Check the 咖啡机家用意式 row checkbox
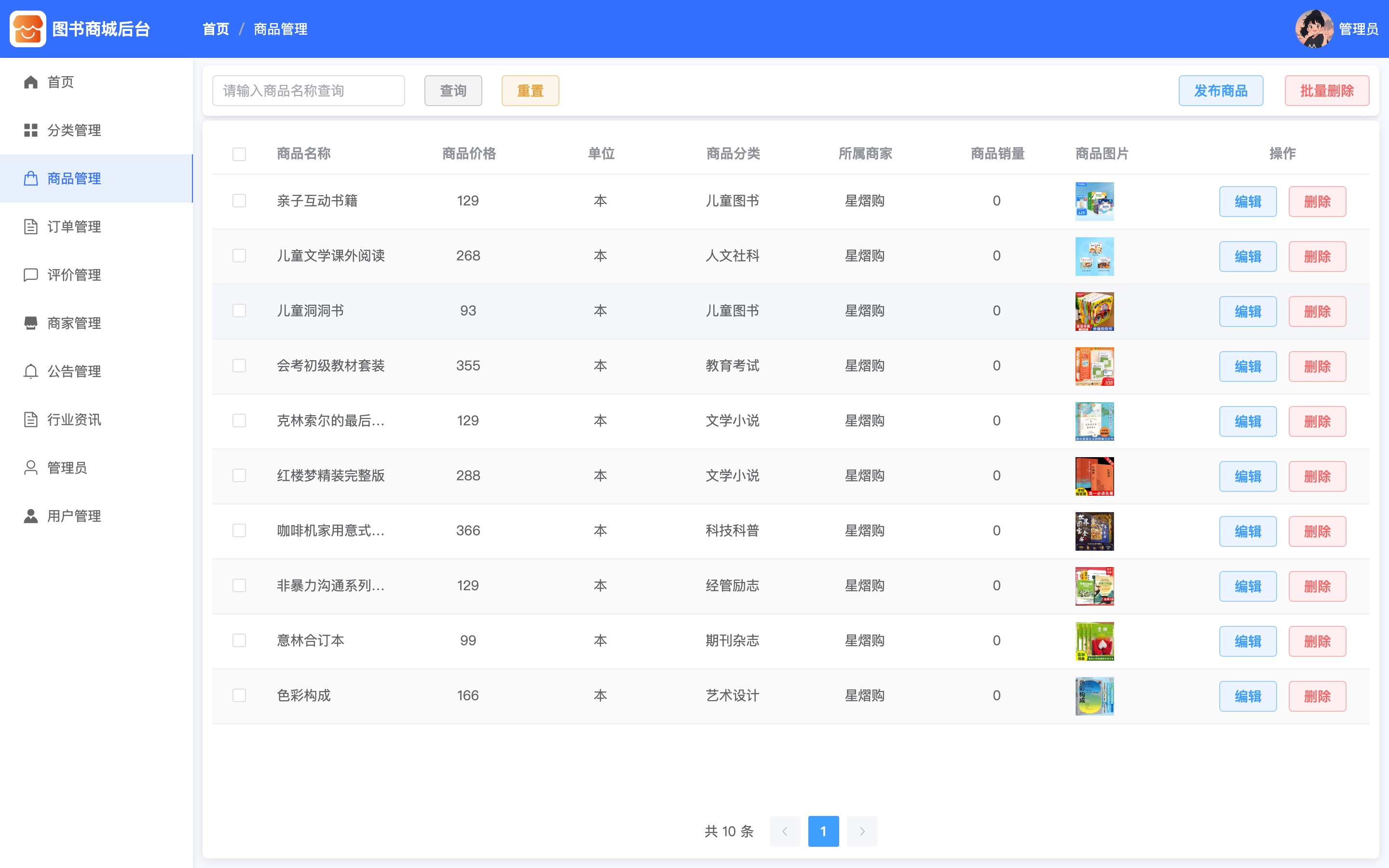Viewport: 1389px width, 868px height. (239, 530)
